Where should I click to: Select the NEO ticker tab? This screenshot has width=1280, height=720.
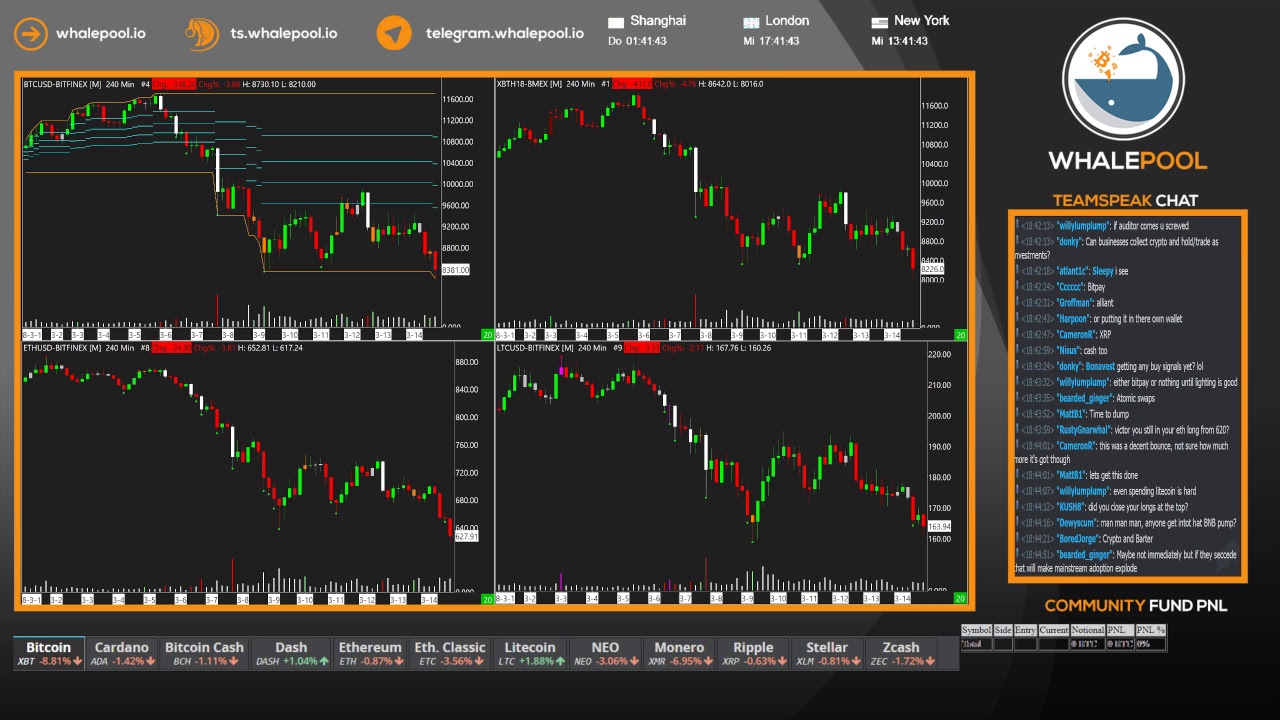(605, 654)
